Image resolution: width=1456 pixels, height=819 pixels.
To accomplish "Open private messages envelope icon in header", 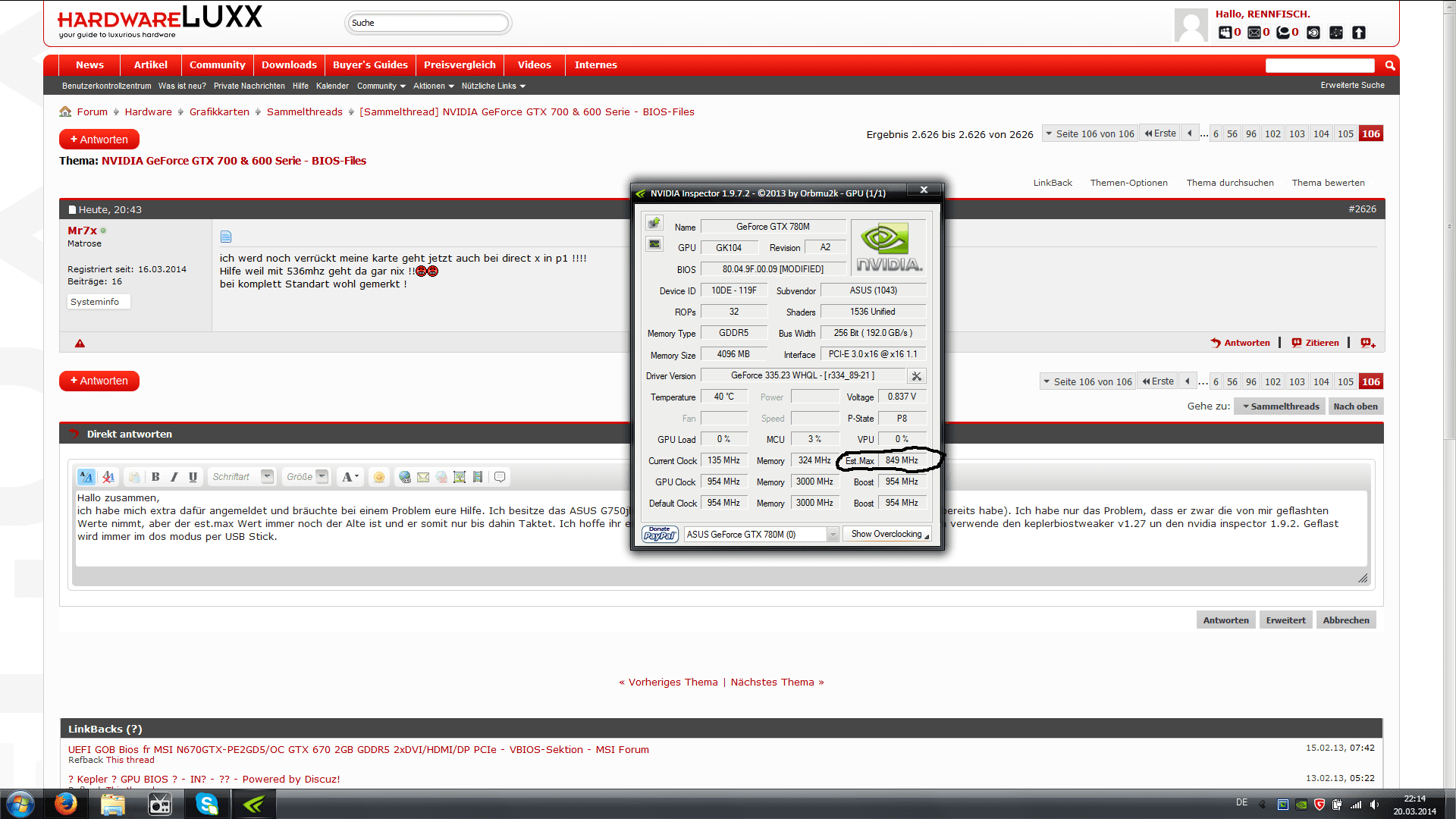I will click(1254, 33).
